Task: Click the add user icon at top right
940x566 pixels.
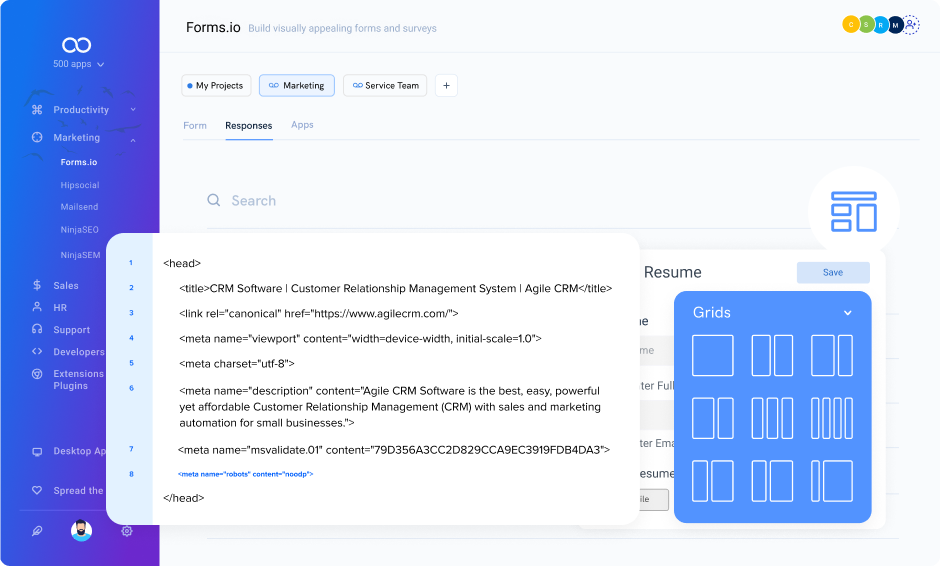Action: tap(911, 25)
